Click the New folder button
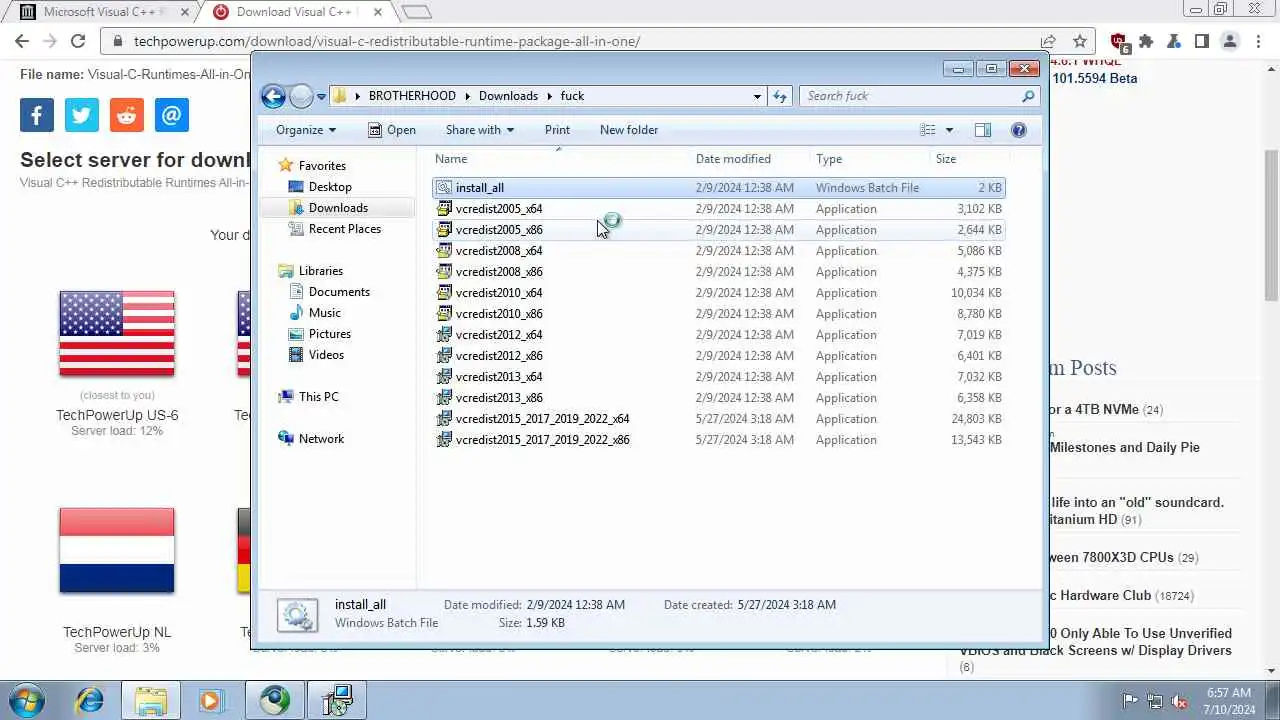 [x=629, y=130]
